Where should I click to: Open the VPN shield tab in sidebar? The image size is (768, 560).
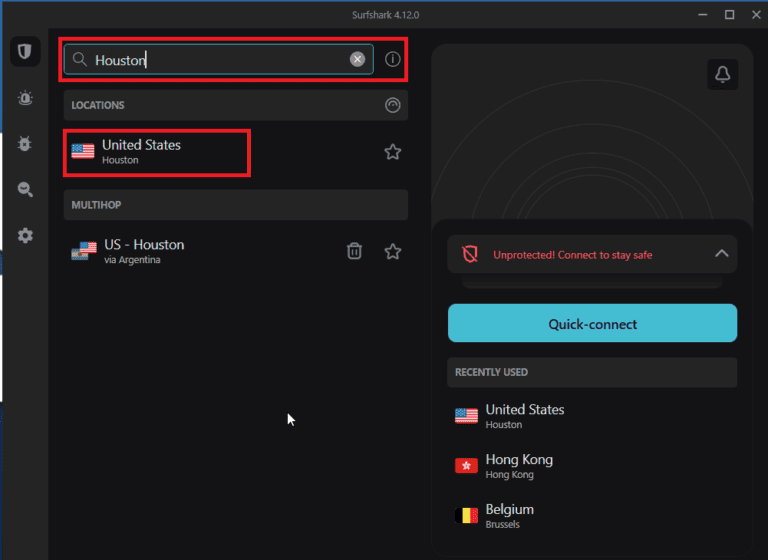tap(25, 53)
